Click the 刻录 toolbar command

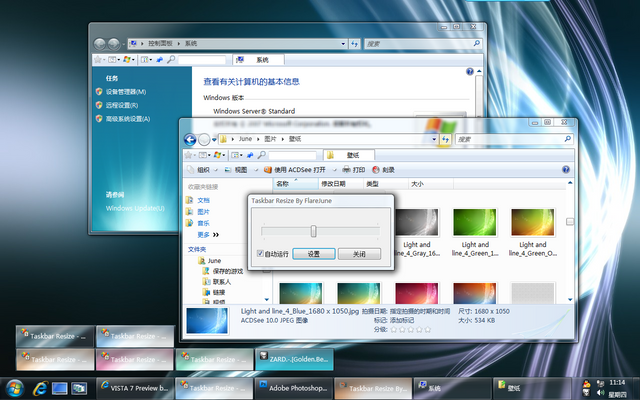click(x=383, y=170)
